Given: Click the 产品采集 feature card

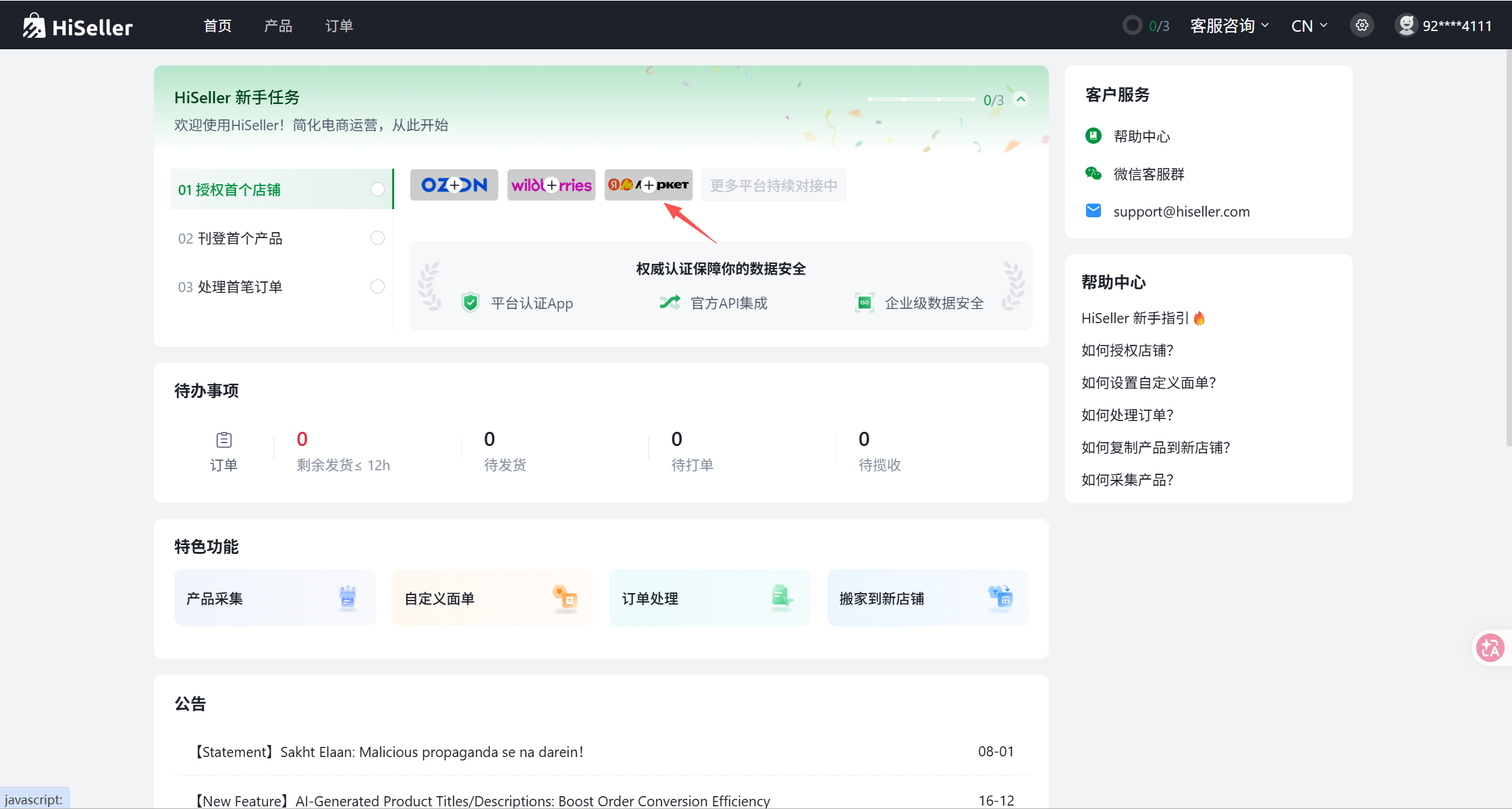Looking at the screenshot, I should click(274, 598).
